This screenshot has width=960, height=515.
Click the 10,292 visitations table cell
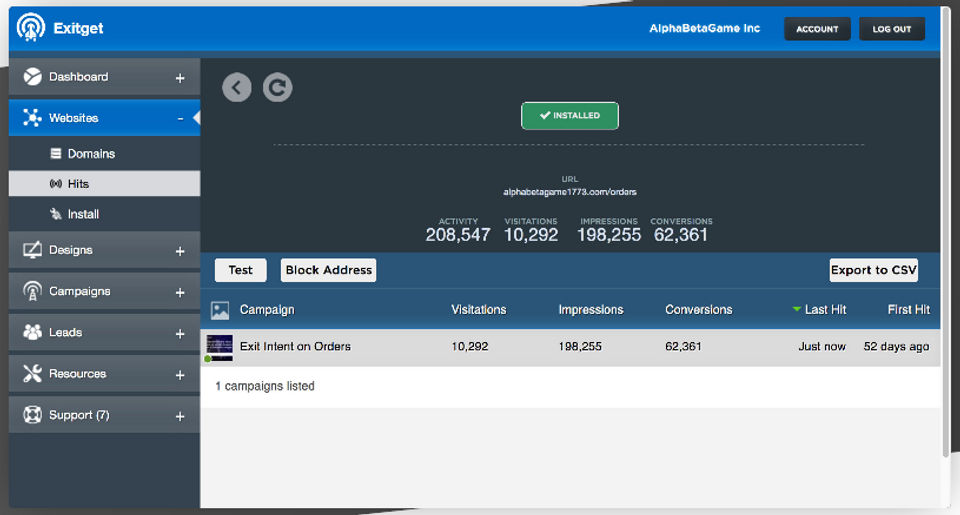pyautogui.click(x=470, y=347)
